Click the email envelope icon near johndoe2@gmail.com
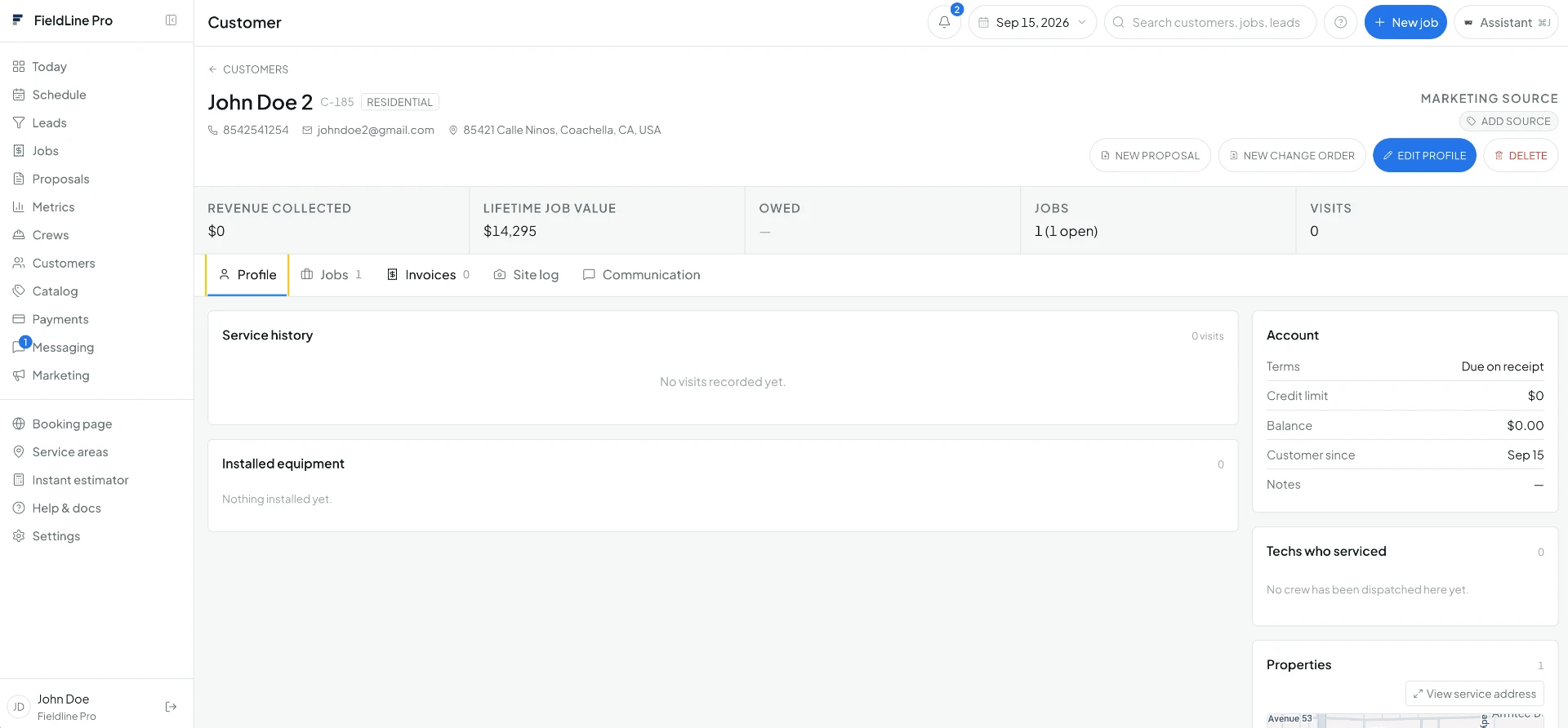Screen dimensions: 1568x728 pos(307,131)
